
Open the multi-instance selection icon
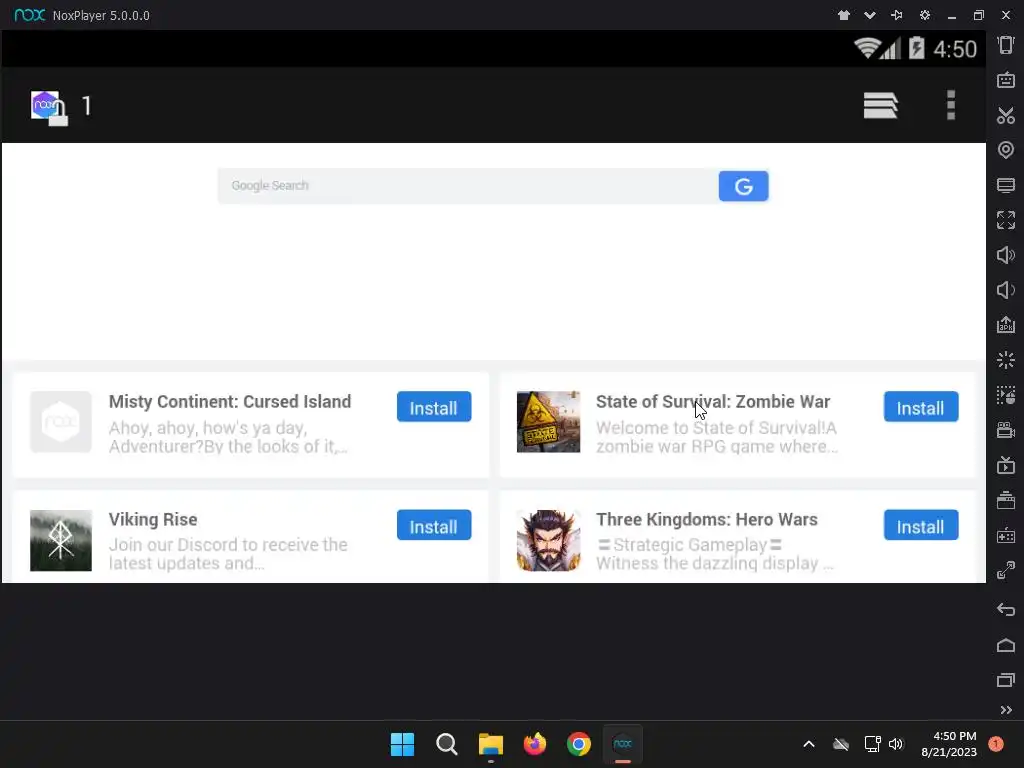(x=1006, y=395)
